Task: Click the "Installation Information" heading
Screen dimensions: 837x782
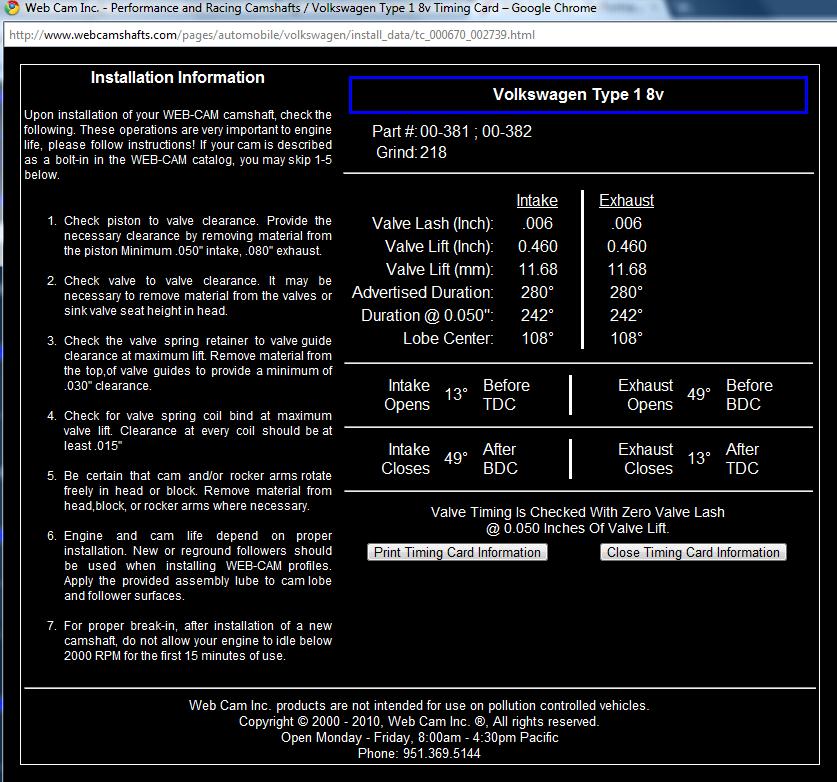Action: tap(178, 77)
